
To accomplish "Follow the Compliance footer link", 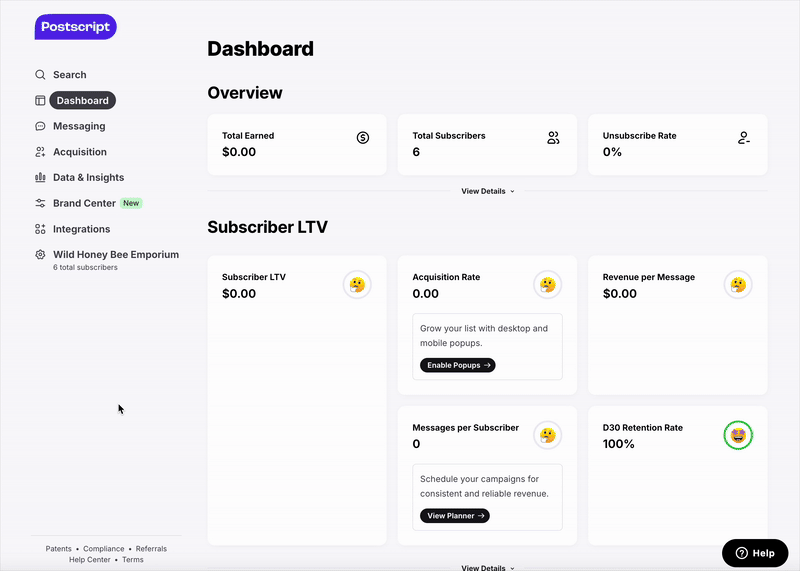I will (104, 549).
